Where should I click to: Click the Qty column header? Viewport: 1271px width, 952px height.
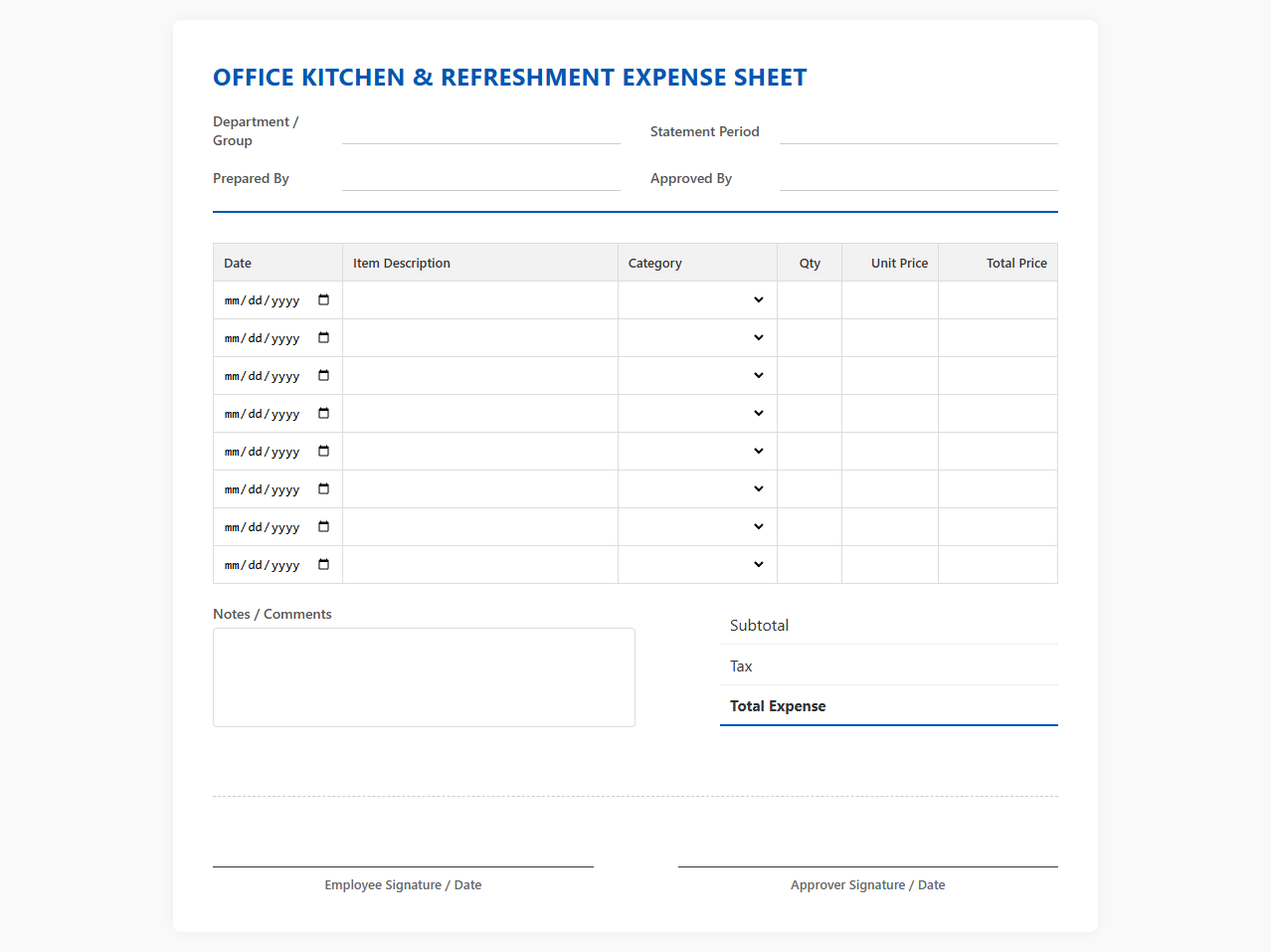click(810, 263)
